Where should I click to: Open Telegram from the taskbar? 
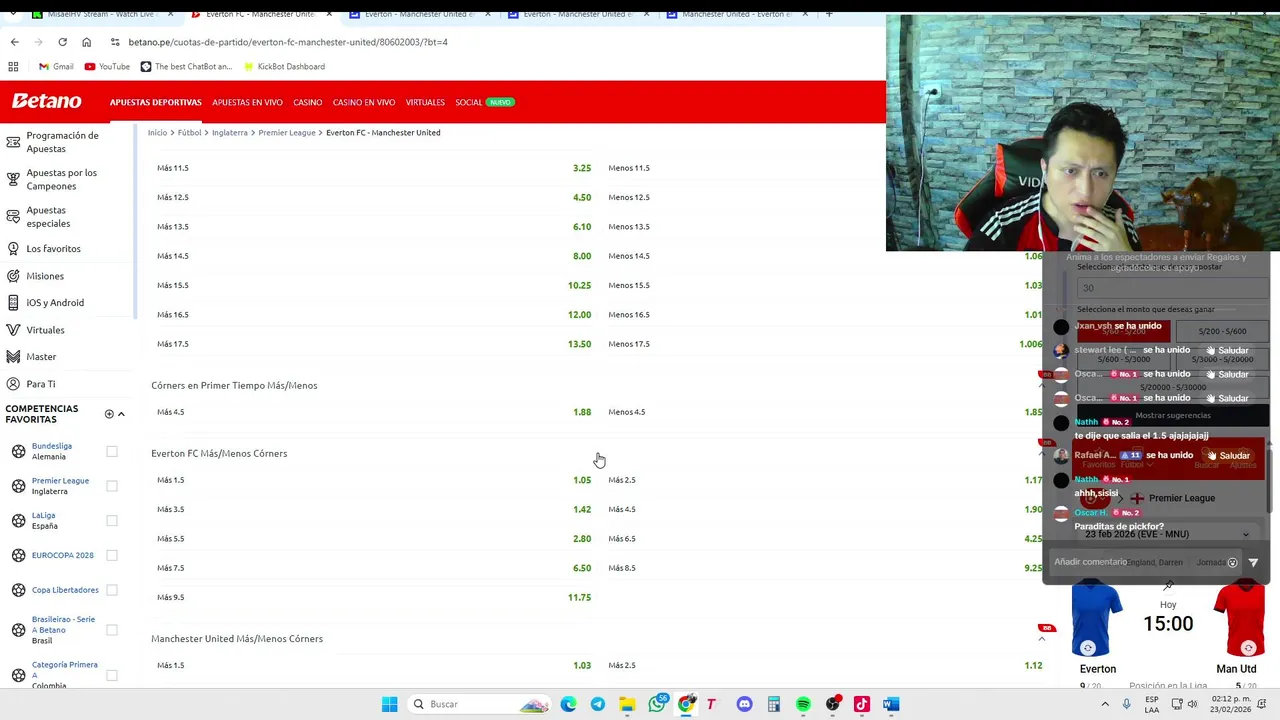pos(598,704)
